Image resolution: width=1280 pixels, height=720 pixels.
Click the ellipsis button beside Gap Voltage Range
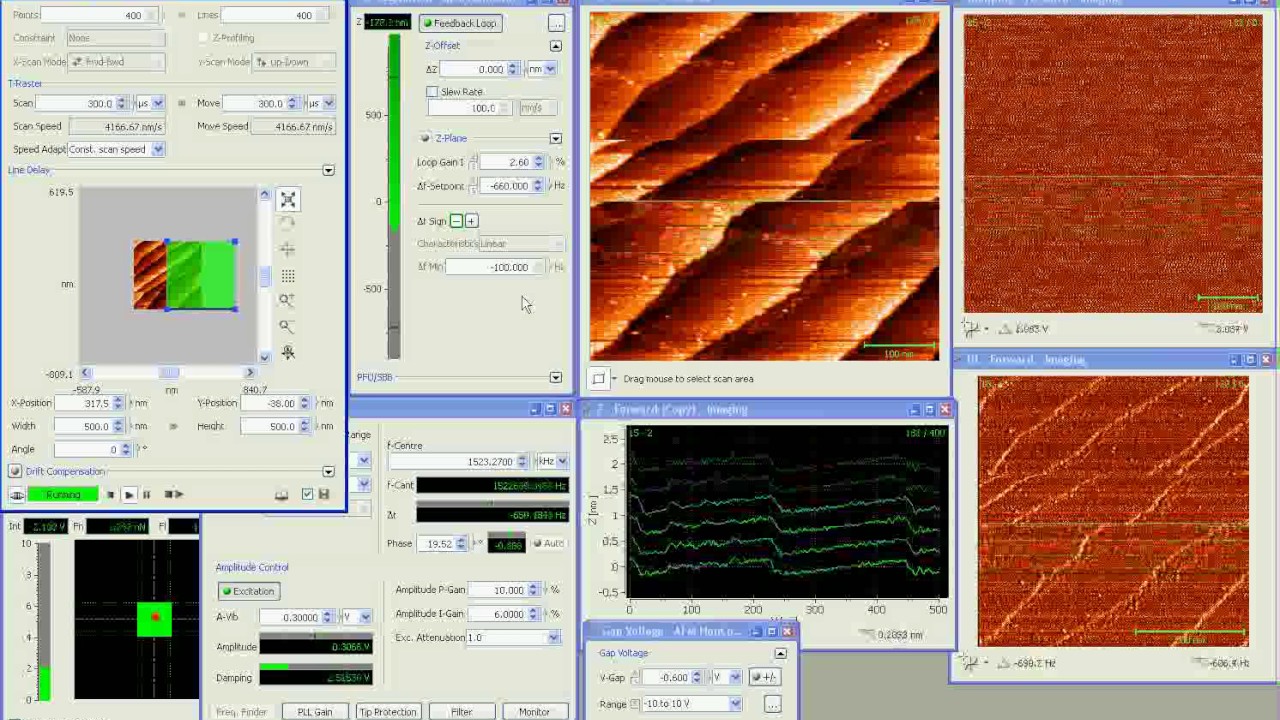coord(772,704)
